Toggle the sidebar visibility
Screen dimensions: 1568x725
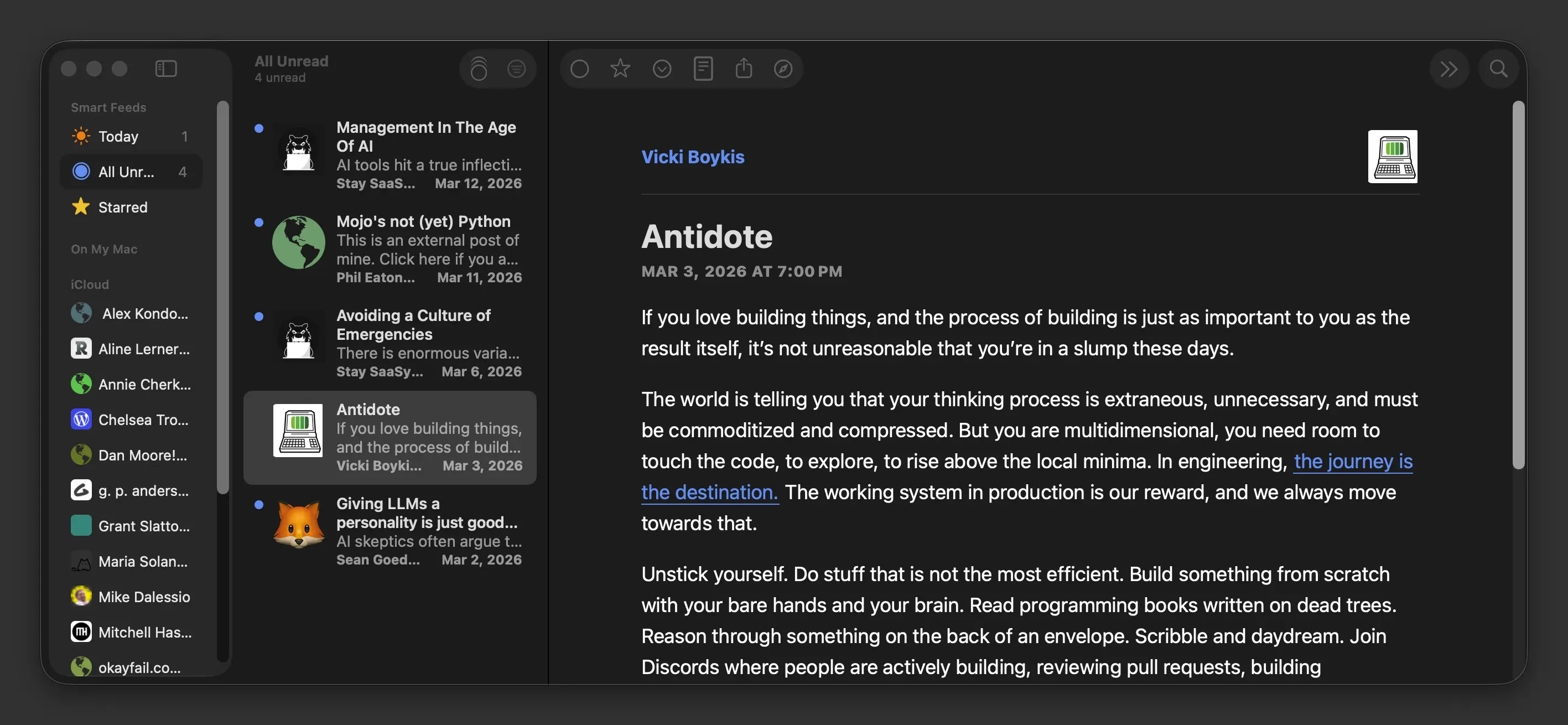click(165, 68)
